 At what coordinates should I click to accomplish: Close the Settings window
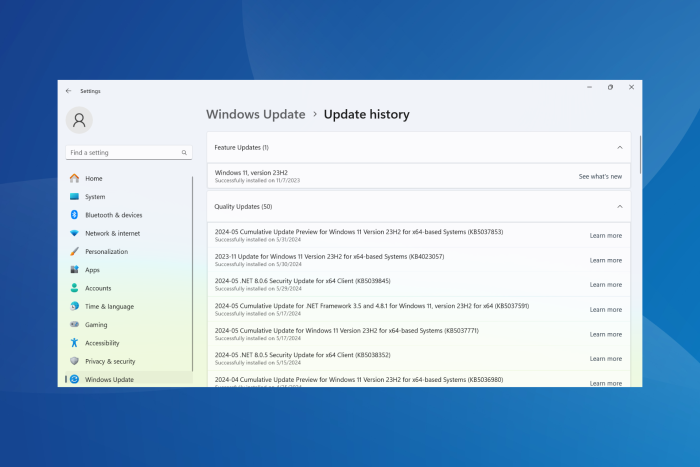(631, 88)
